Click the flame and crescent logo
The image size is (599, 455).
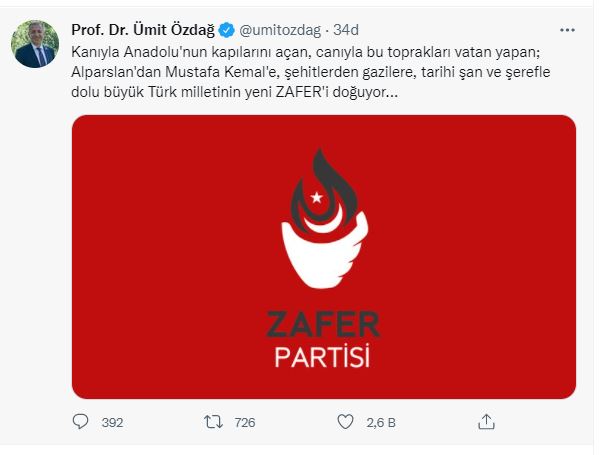pyautogui.click(x=325, y=219)
